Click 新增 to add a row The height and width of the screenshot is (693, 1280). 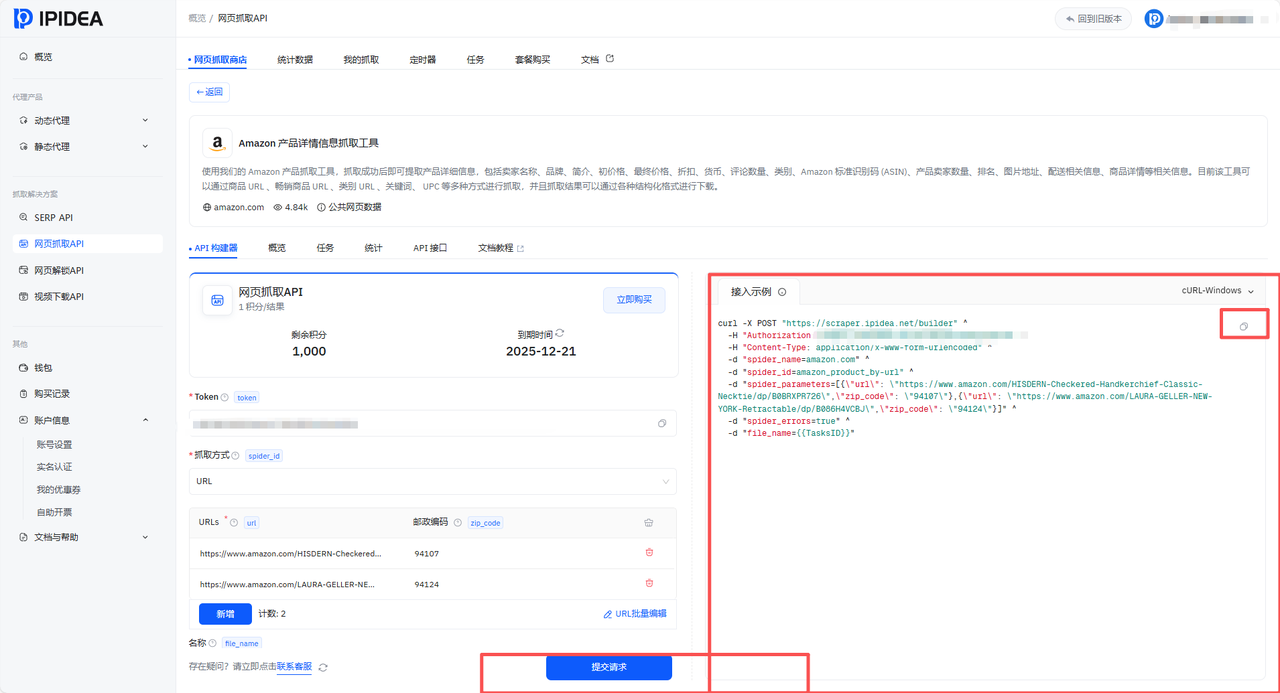[x=225, y=614]
